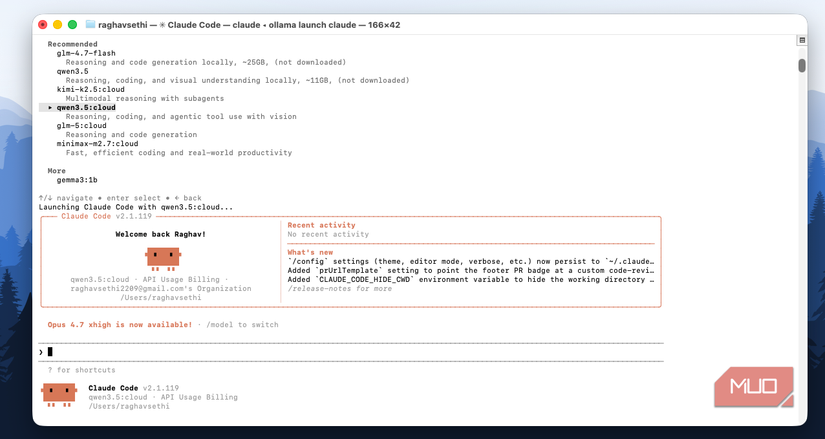Click '/Users/raghavsethi' path in welcome box
The image size is (825, 439).
tap(160, 297)
